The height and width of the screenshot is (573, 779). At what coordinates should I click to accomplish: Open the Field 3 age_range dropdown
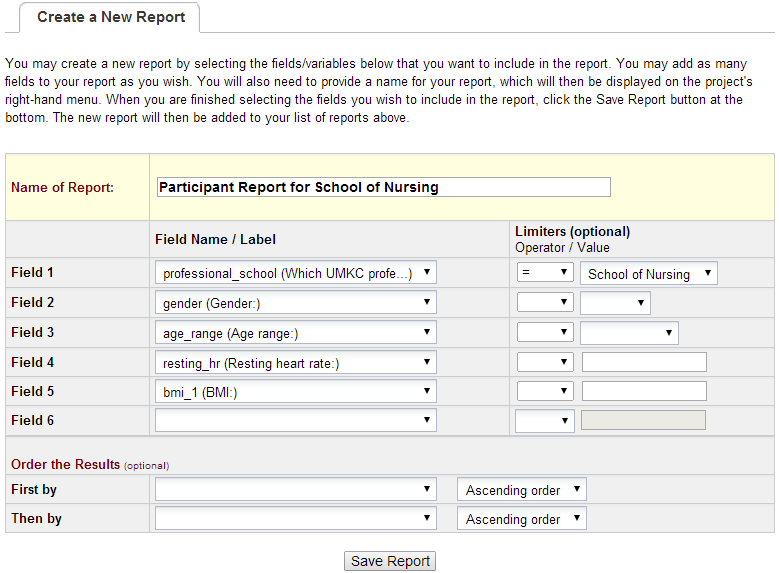pyautogui.click(x=296, y=333)
